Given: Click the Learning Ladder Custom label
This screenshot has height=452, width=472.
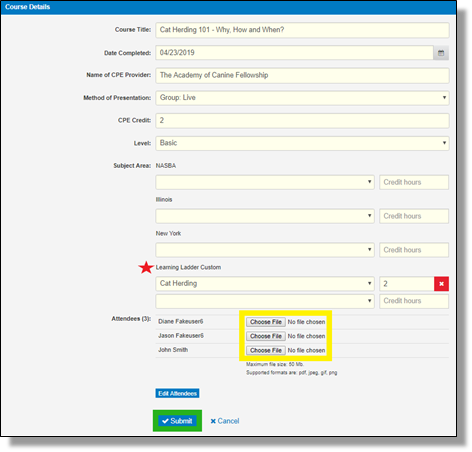Looking at the screenshot, I should 188,267.
